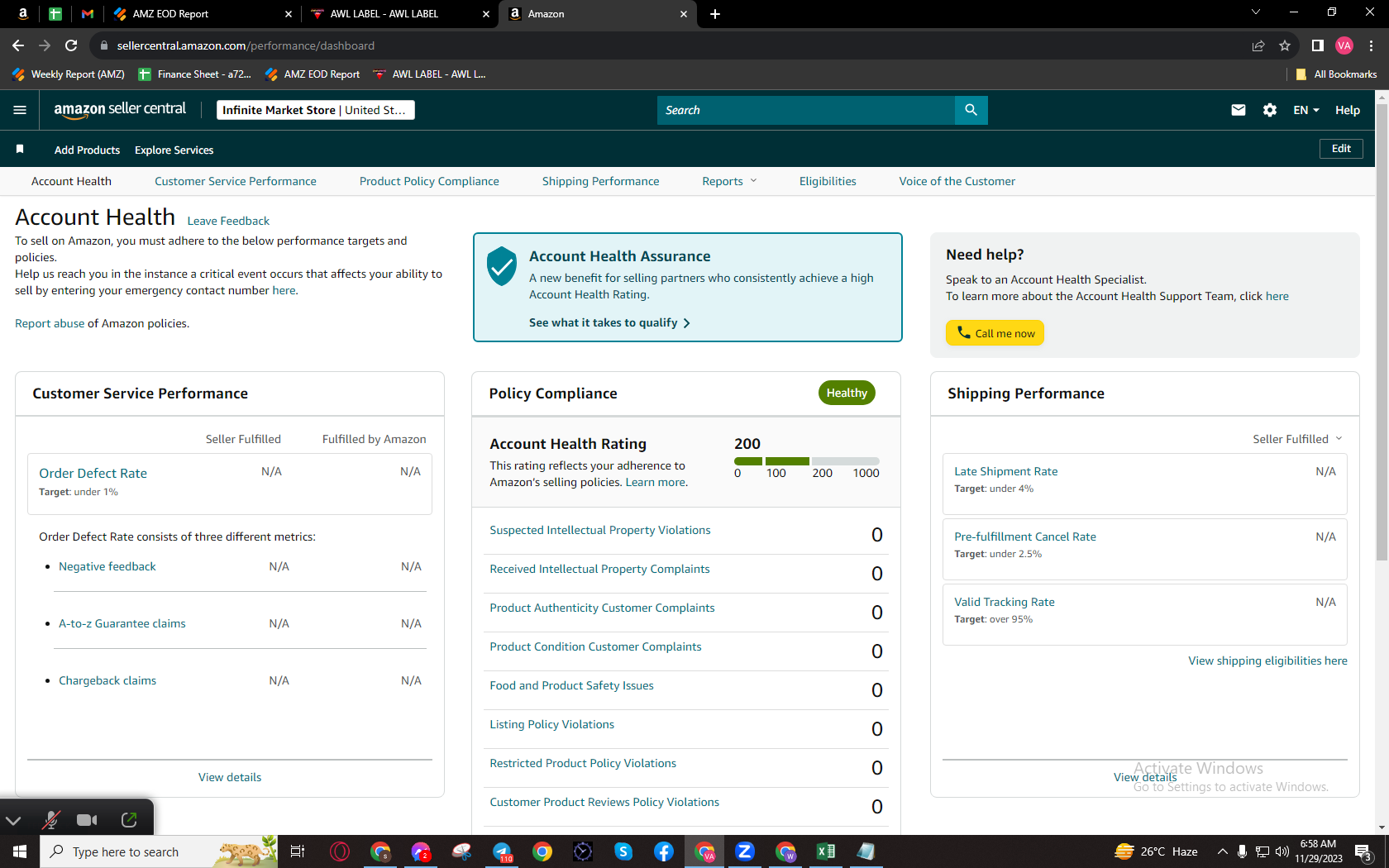Viewport: 1389px width, 868px height.
Task: Click the search magnifier button
Action: coord(971,110)
